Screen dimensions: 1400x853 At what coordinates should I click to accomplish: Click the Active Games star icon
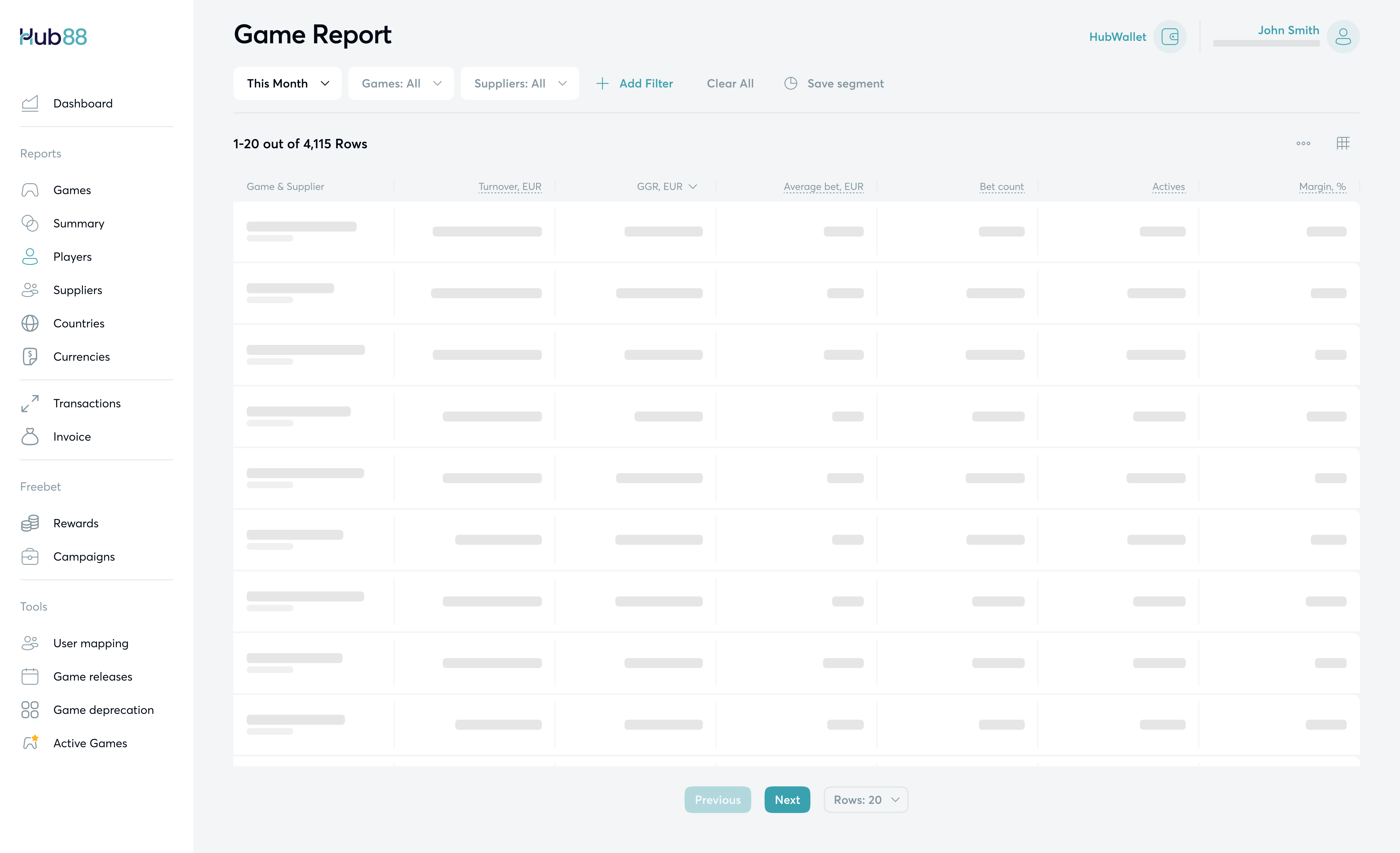(31, 742)
